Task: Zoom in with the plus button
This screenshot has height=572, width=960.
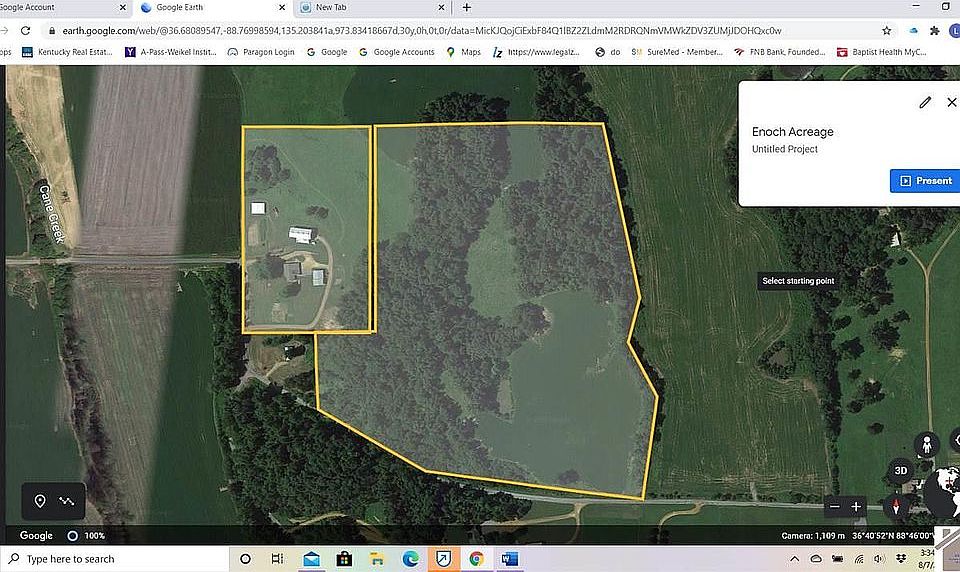Action: [x=856, y=506]
